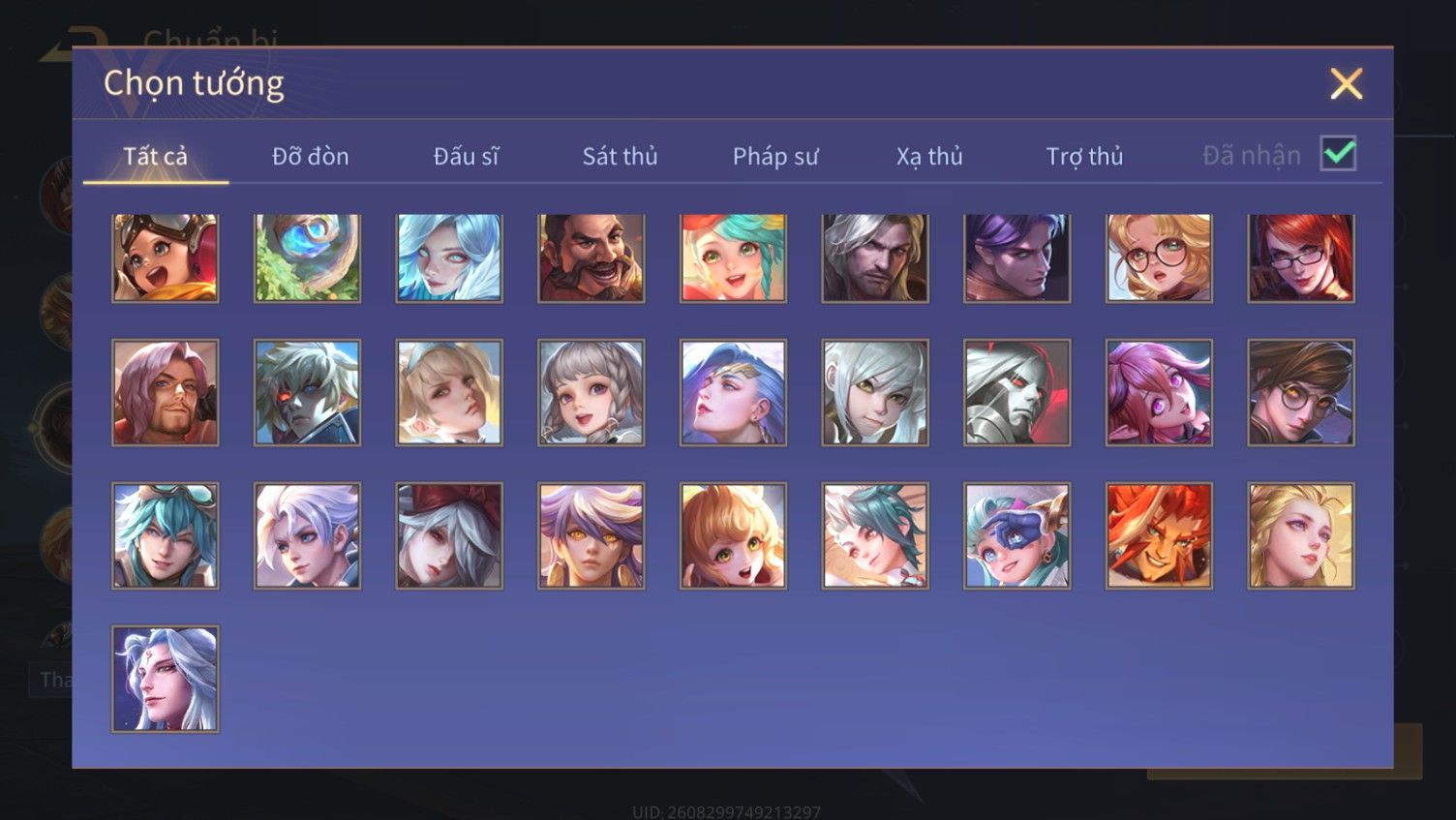This screenshot has width=1456, height=820.
Task: Switch to the Xạ thủ tab
Action: [929, 156]
